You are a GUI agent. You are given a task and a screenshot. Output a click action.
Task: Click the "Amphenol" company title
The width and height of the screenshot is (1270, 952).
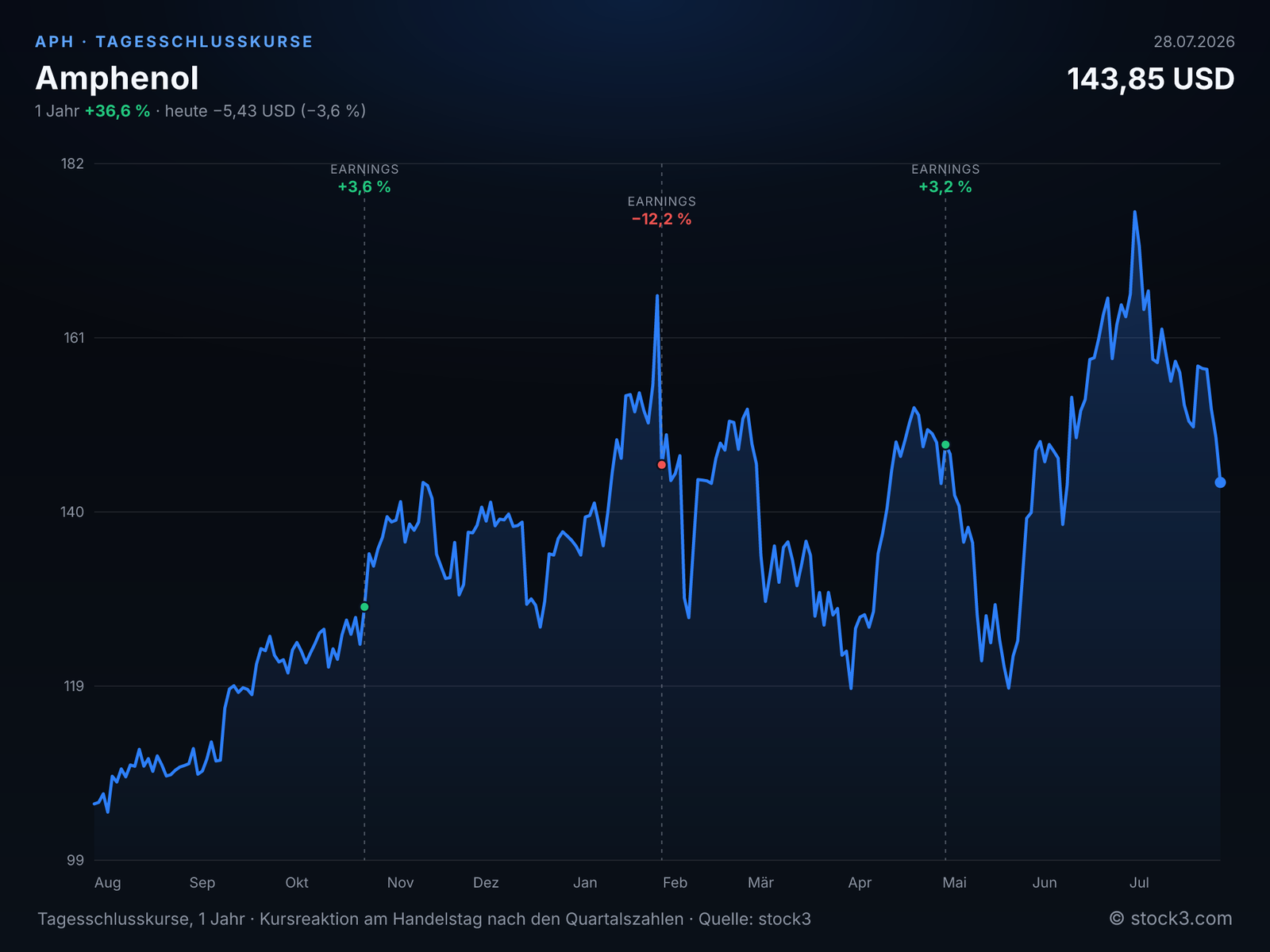tap(117, 79)
